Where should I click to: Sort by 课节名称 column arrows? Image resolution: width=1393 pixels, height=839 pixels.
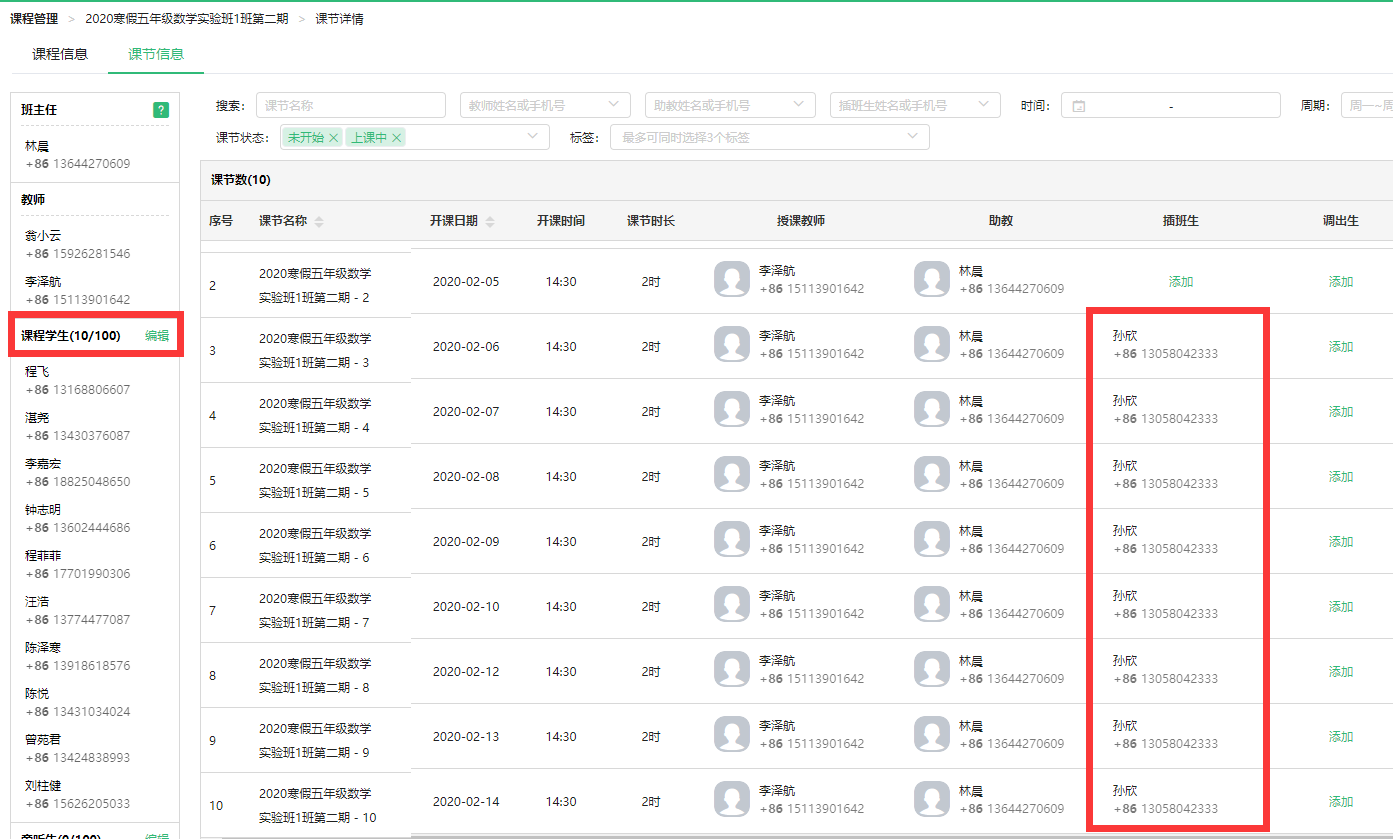(319, 222)
